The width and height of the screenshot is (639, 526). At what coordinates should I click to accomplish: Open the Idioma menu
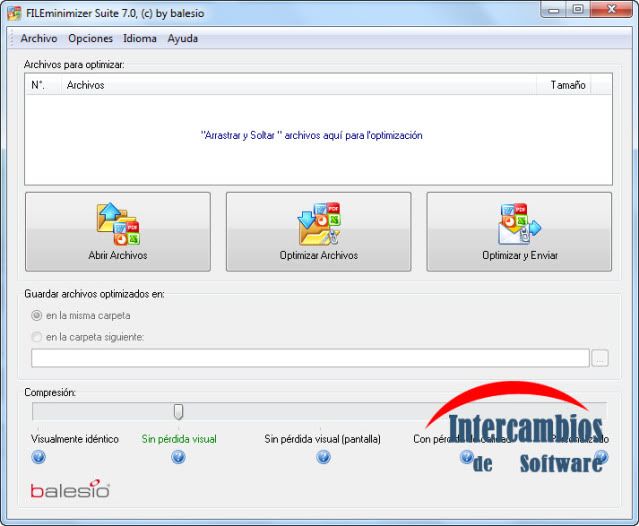click(140, 38)
